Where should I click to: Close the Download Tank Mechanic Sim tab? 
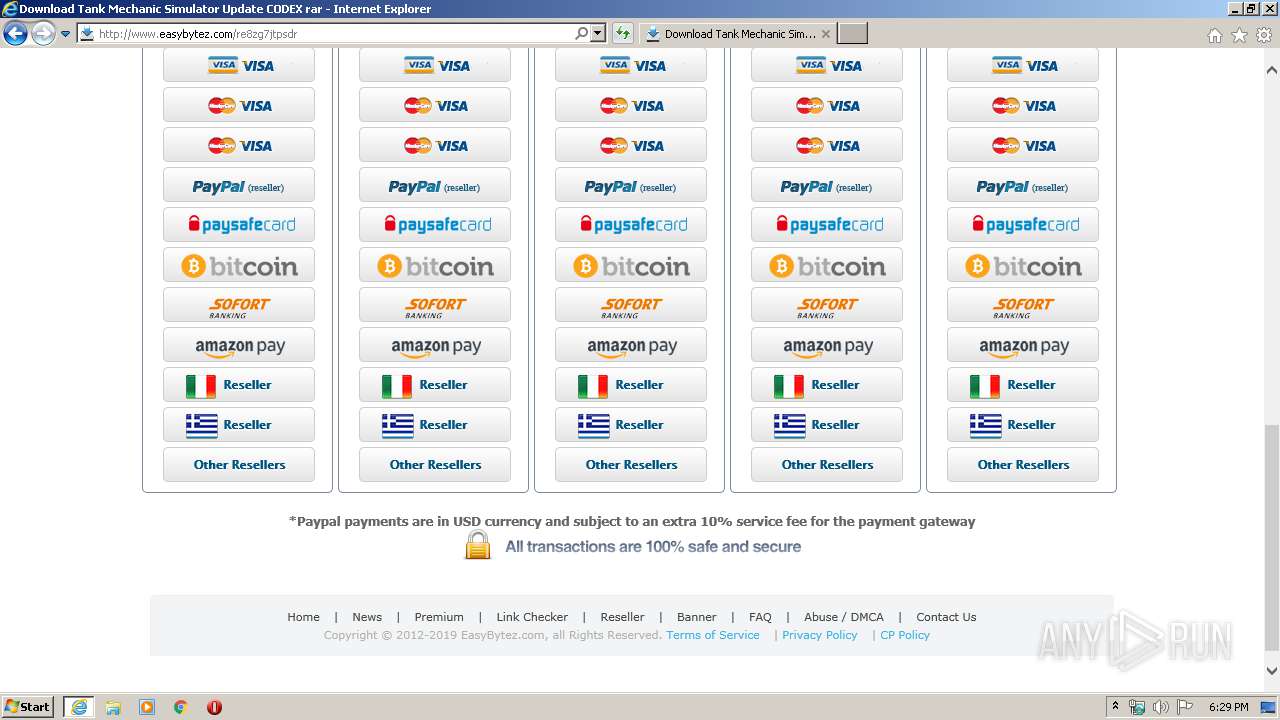[825, 34]
